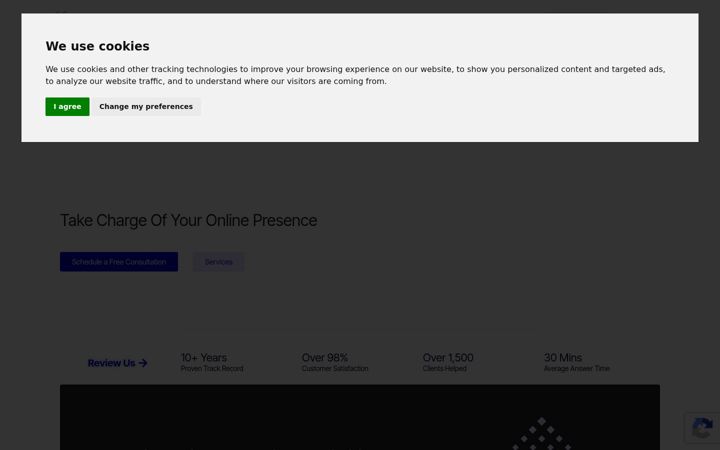The height and width of the screenshot is (450, 720).
Task: Click the cookie policy description paragraph
Action: tap(355, 75)
